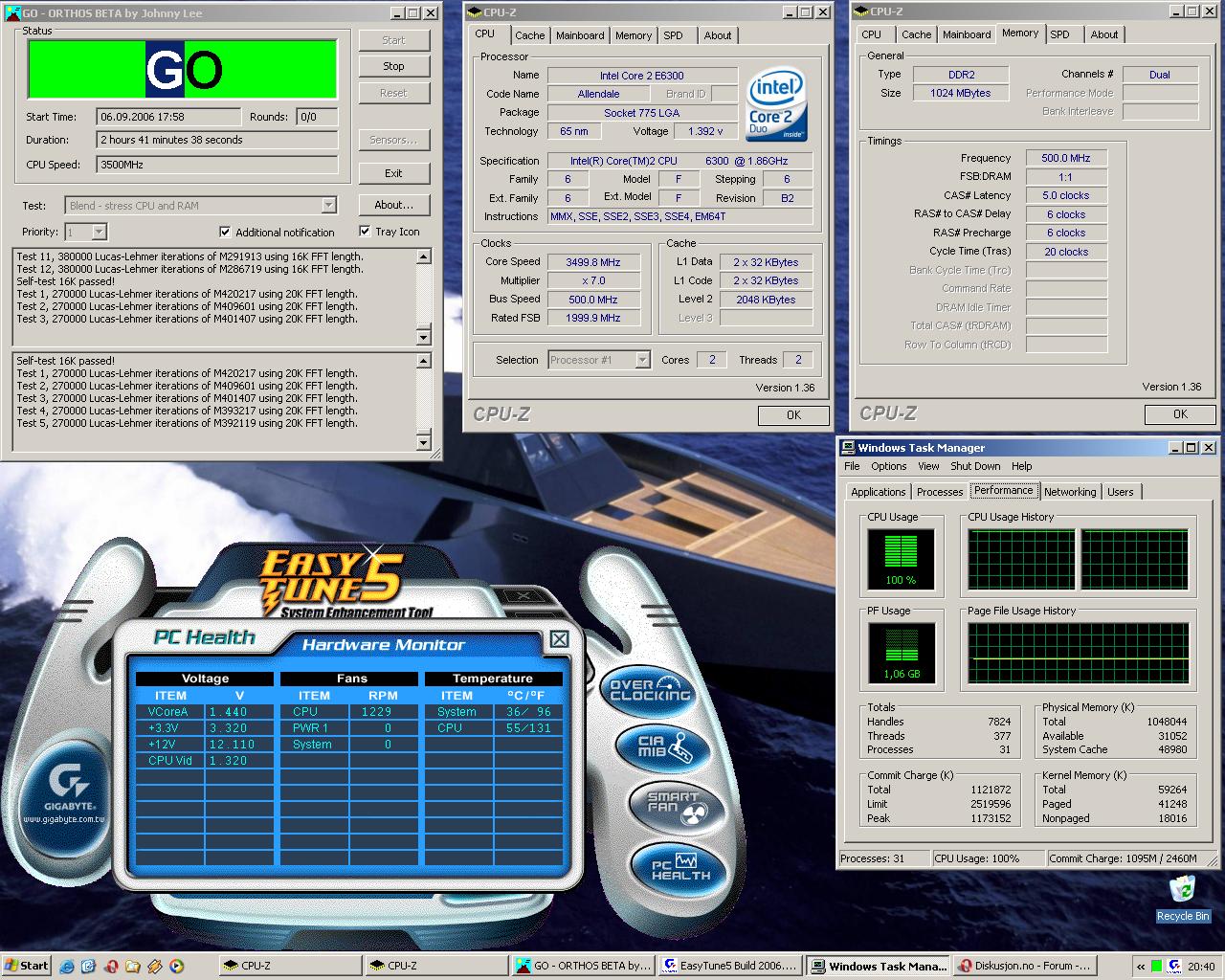Click the Sensors... button in Orthos

pos(393,140)
